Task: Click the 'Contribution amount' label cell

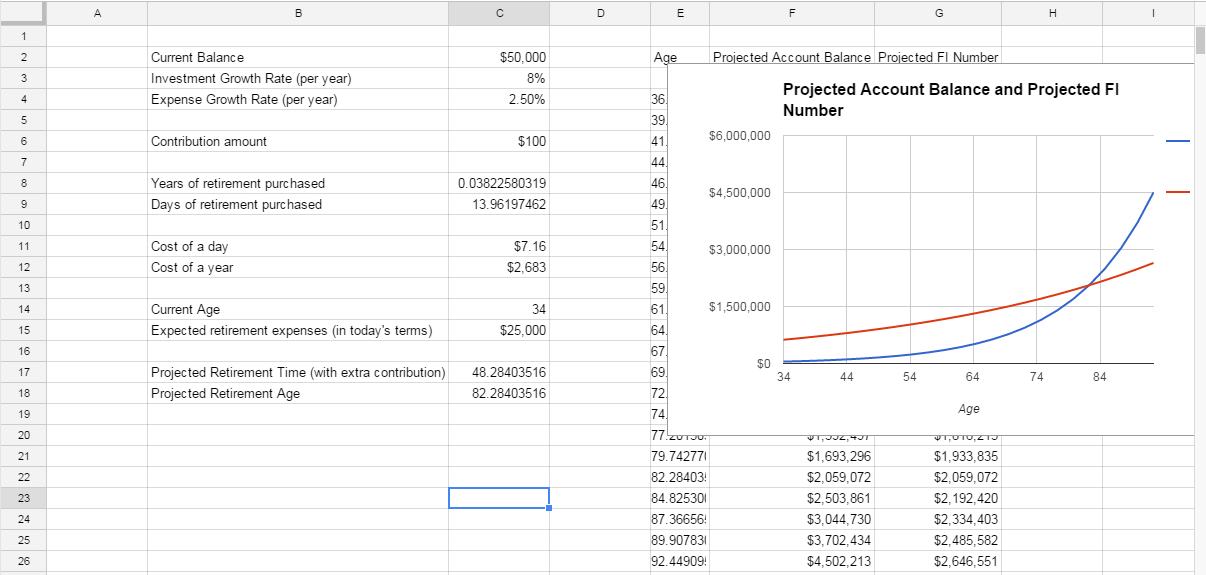Action: 298,141
